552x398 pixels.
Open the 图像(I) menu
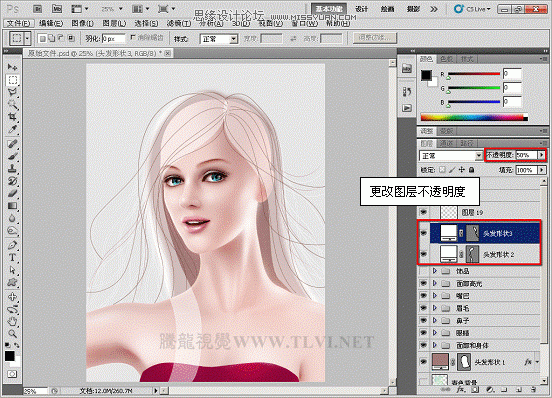coord(82,23)
